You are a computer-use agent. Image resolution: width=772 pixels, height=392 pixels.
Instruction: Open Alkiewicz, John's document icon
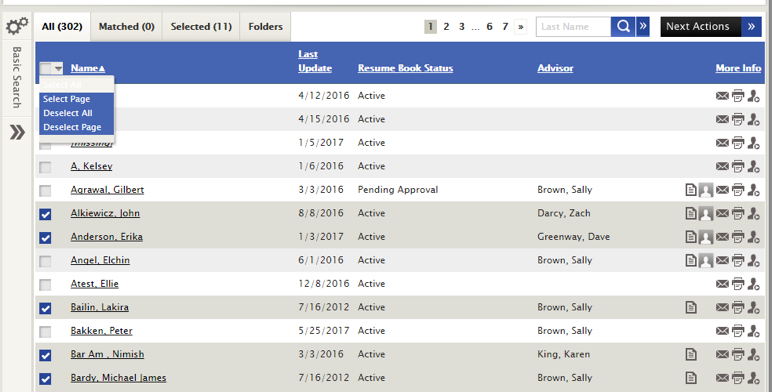(x=691, y=213)
